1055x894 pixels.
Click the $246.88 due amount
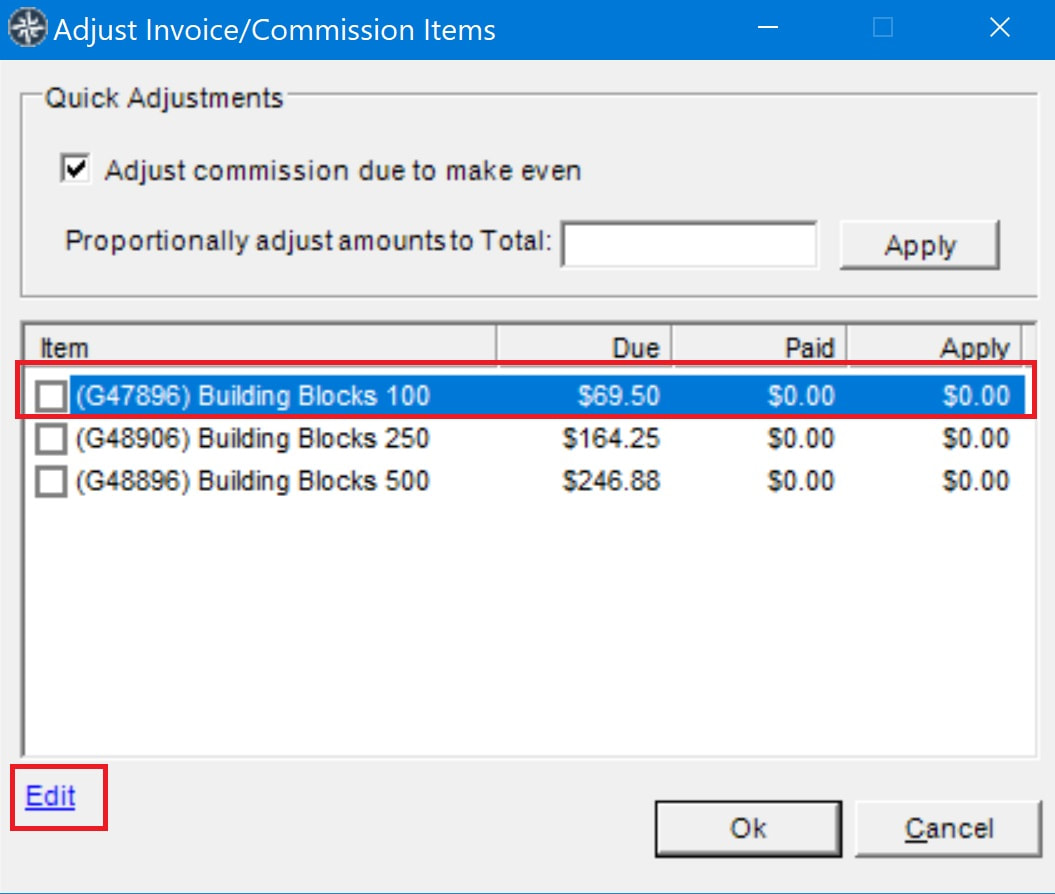click(611, 481)
